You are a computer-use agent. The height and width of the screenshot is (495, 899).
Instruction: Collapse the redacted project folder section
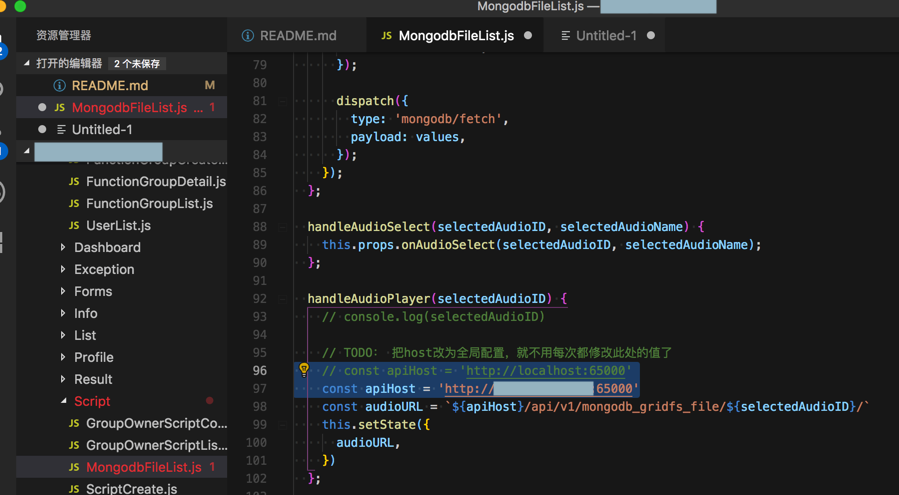(27, 151)
